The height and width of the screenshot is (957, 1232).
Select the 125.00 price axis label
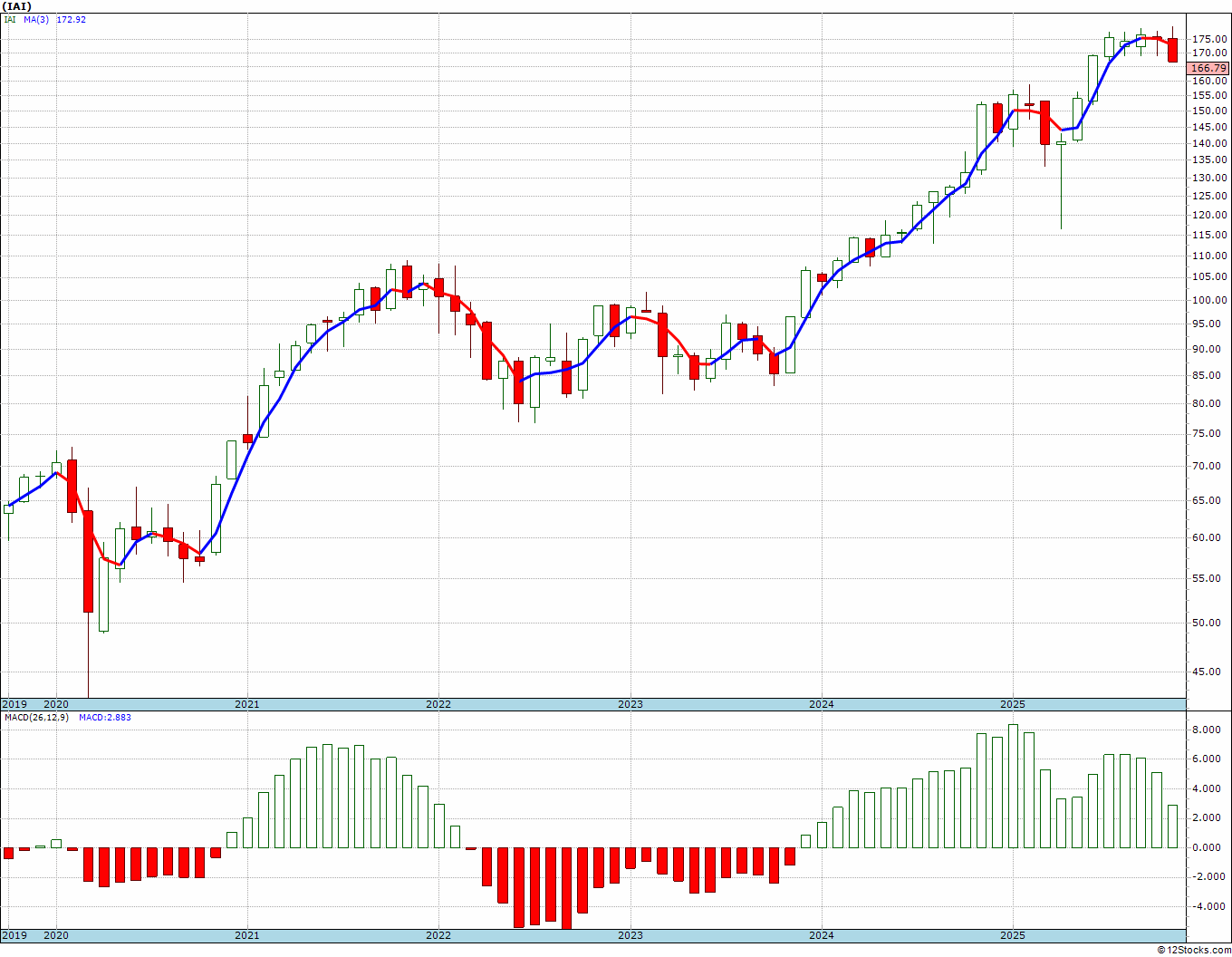click(1209, 196)
